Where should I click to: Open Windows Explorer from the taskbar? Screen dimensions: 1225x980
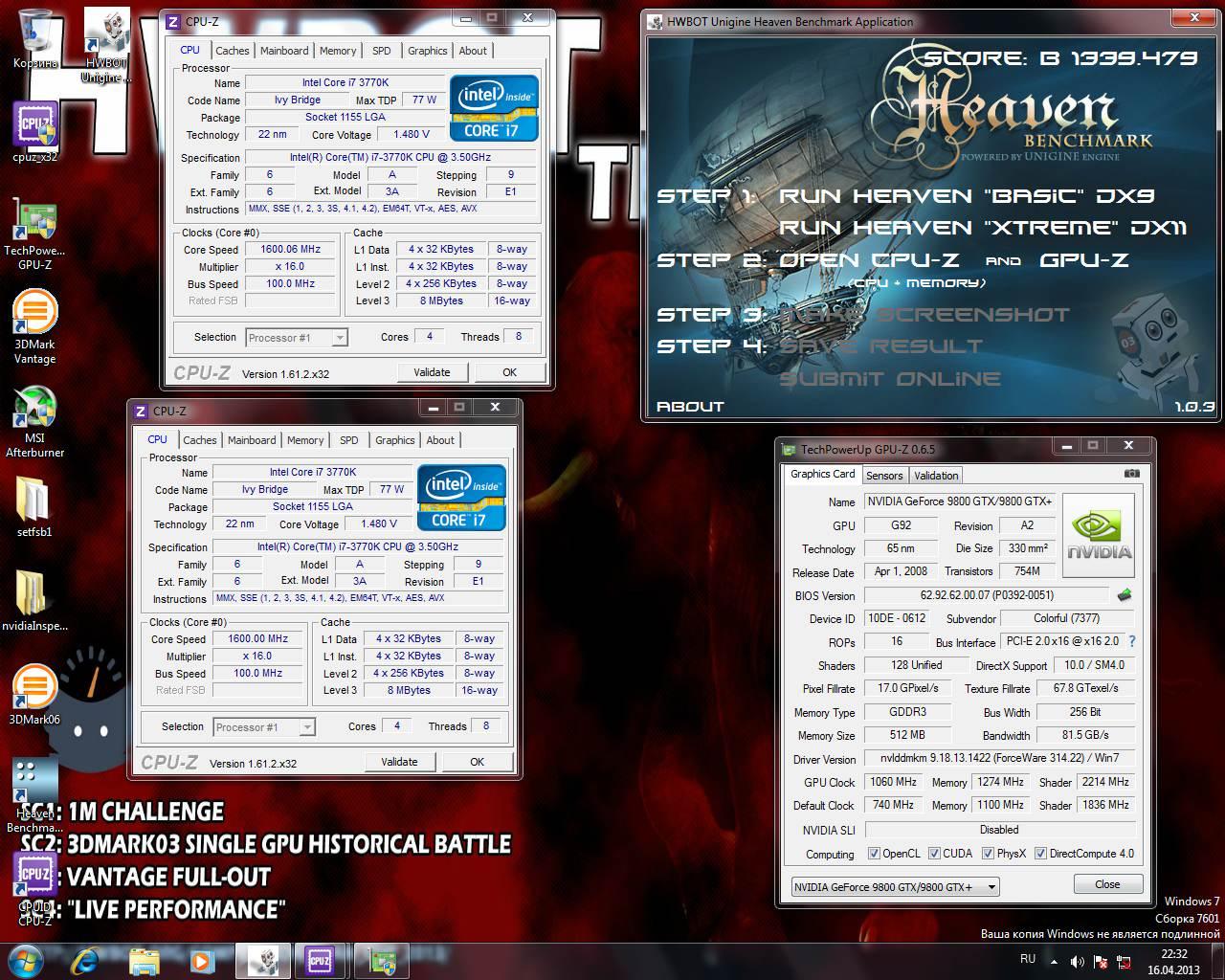click(x=145, y=960)
